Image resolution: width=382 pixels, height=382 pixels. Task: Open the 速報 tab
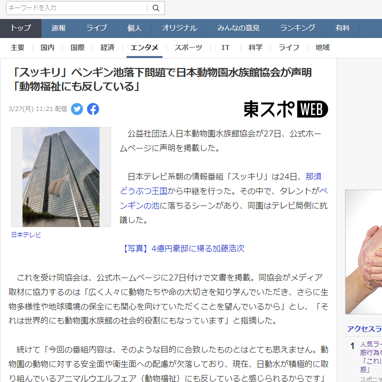click(59, 28)
